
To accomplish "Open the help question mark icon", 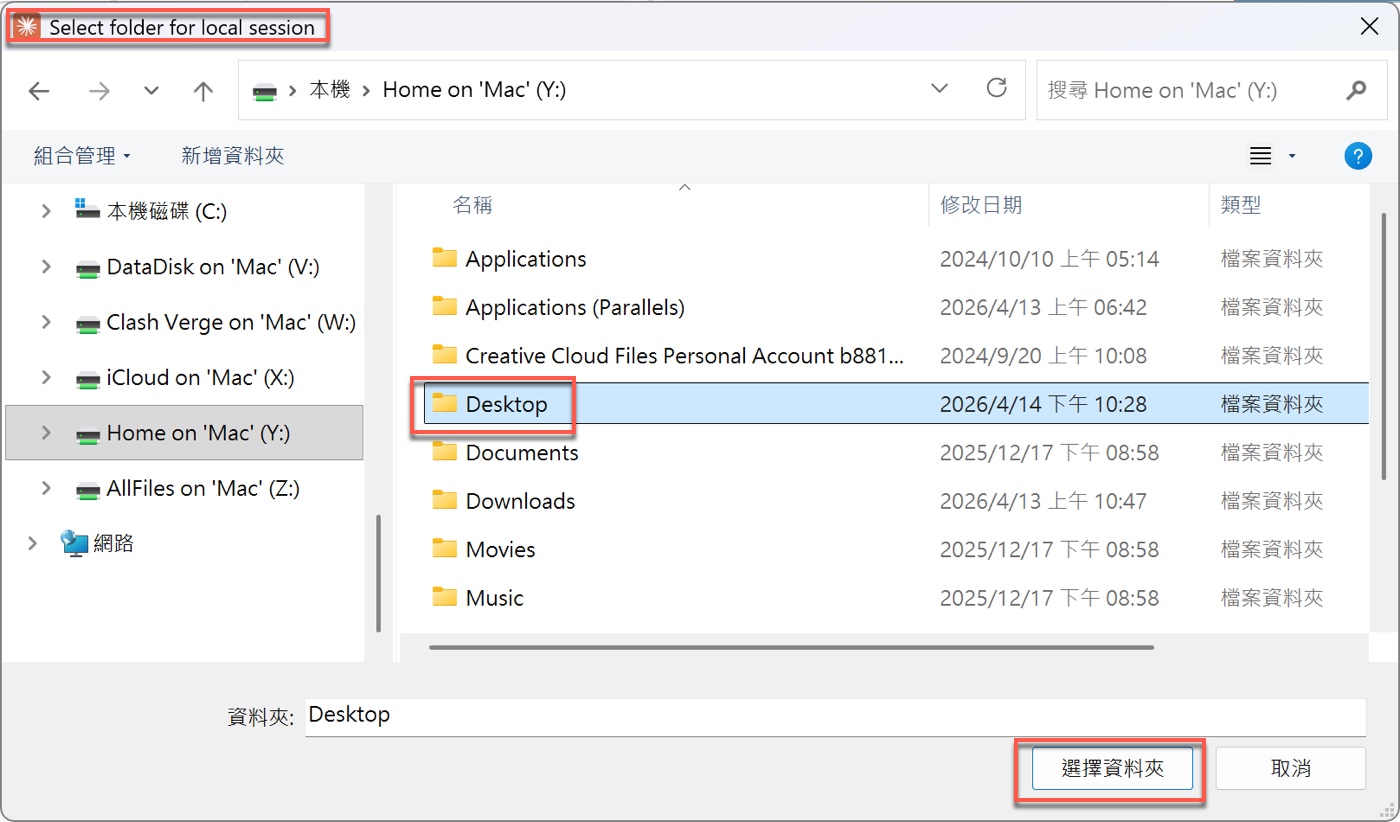I will click(1357, 156).
